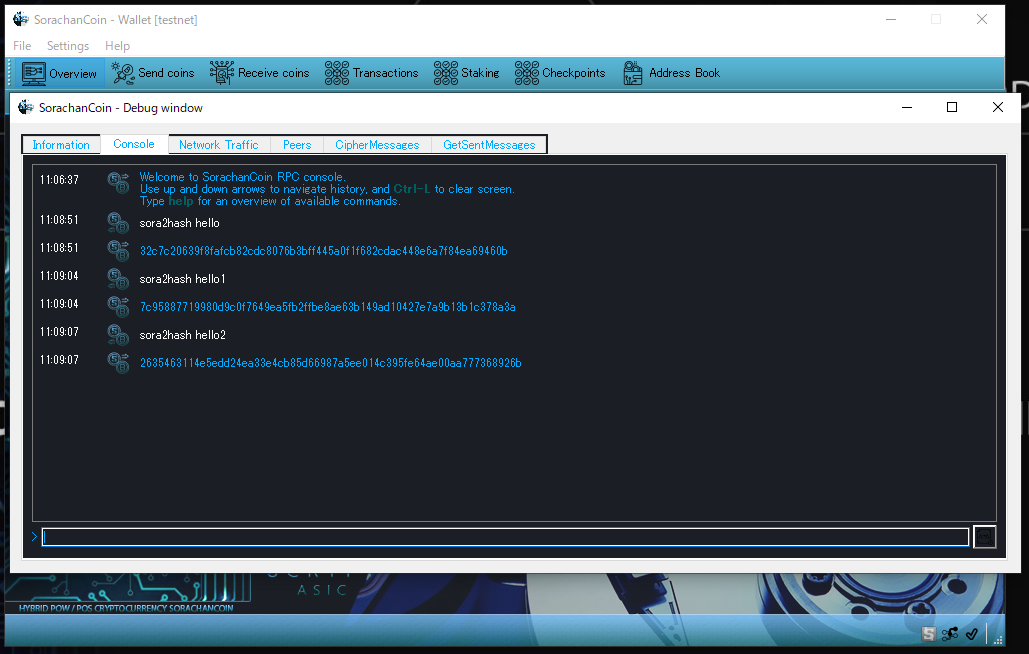Open the Address Book
Image resolution: width=1029 pixels, height=654 pixels.
coord(671,73)
